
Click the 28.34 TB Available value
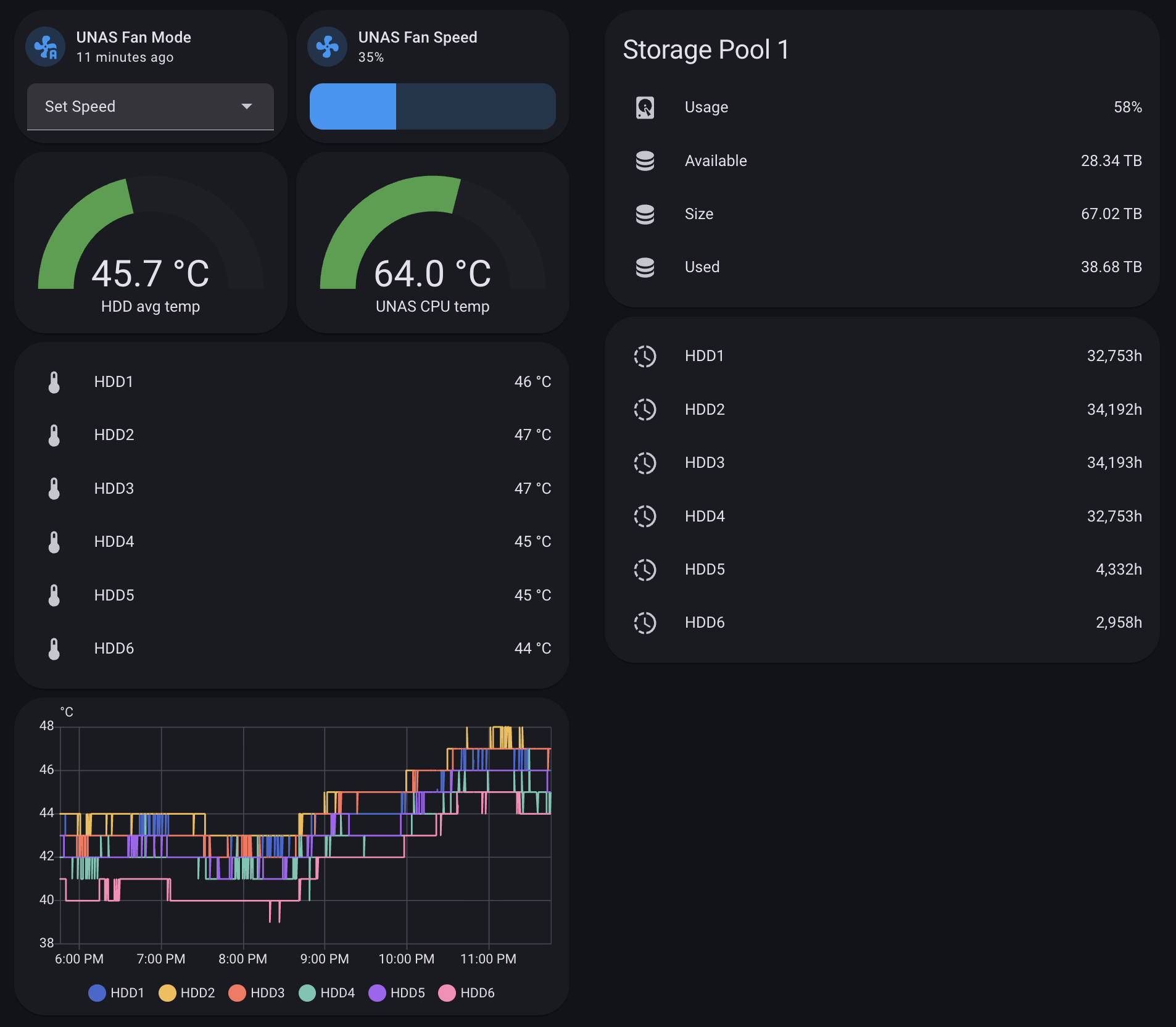click(x=1111, y=161)
